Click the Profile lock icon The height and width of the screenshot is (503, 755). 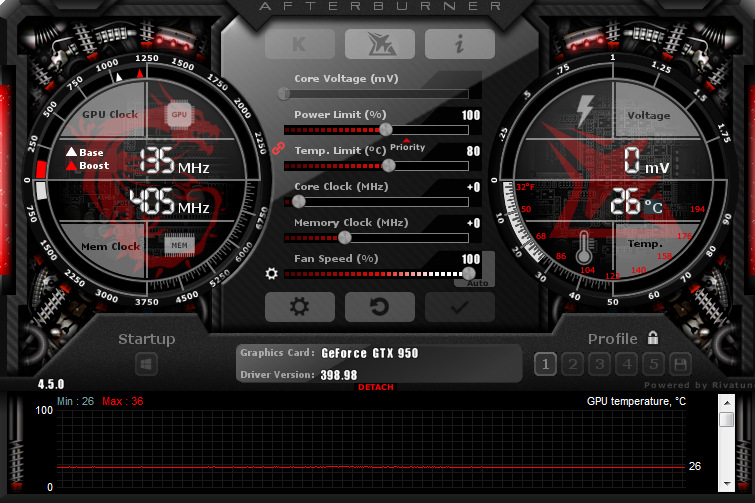pos(653,338)
